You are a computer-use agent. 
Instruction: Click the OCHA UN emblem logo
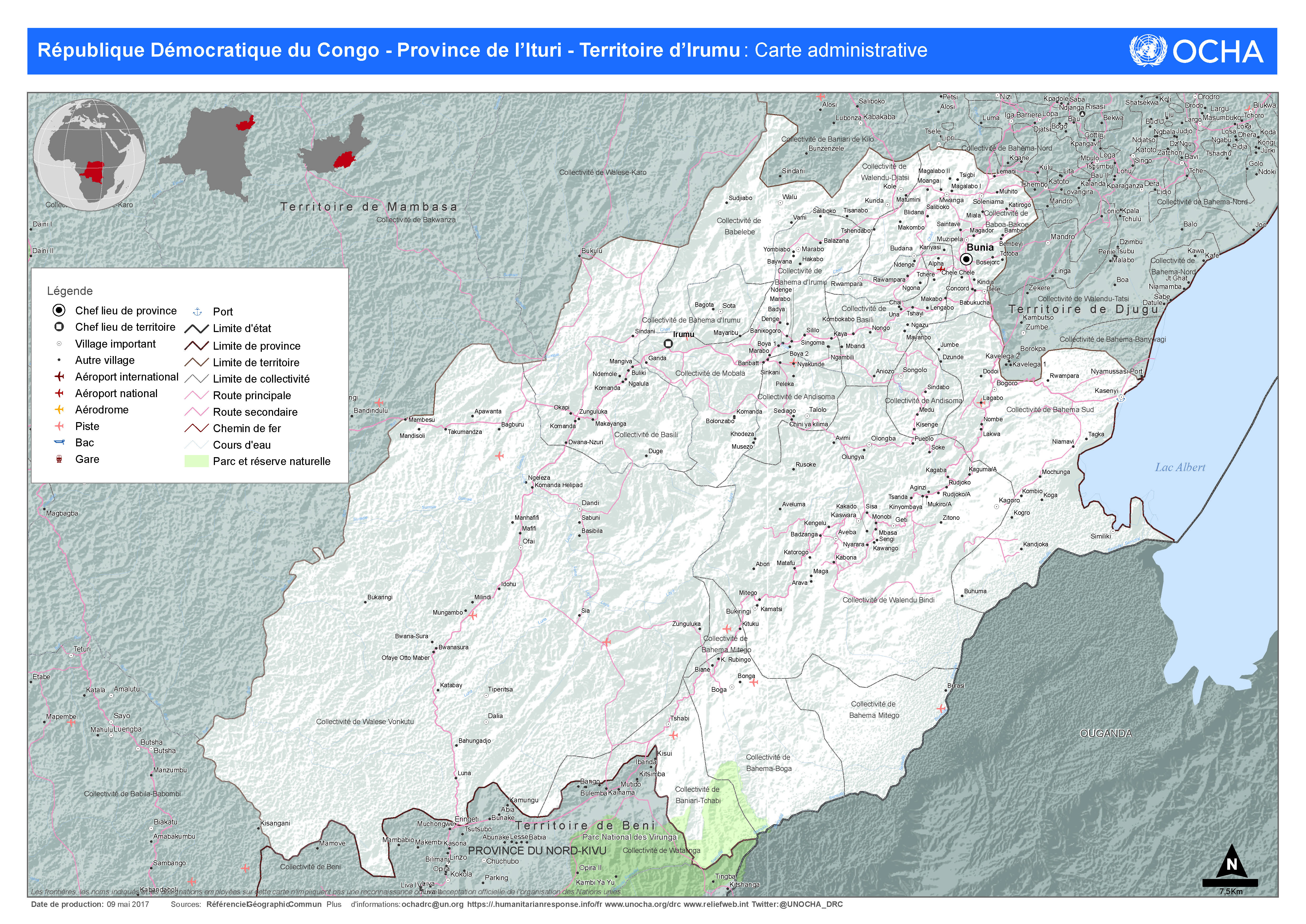(1148, 51)
